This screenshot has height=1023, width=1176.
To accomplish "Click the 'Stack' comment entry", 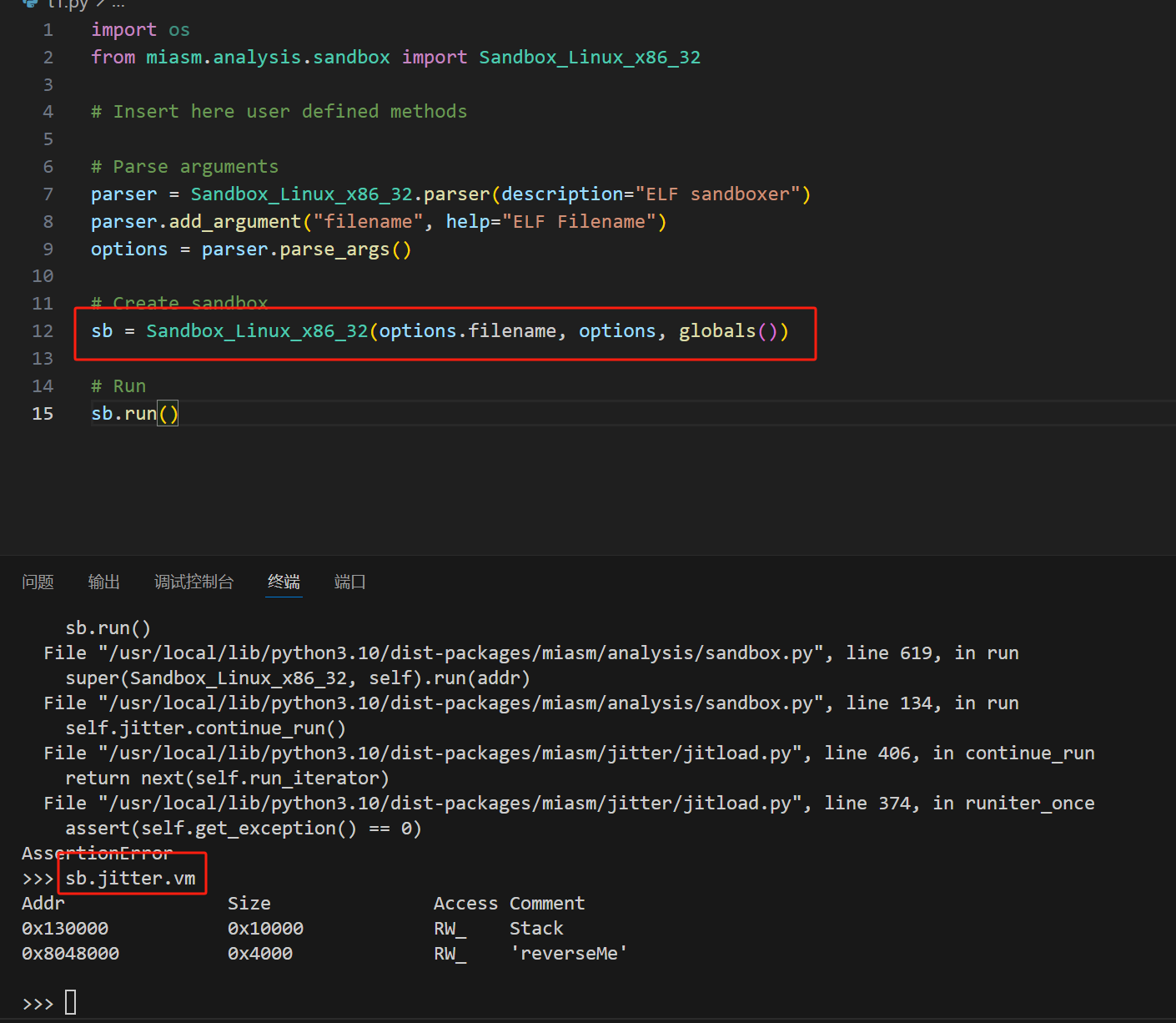I will pyautogui.click(x=537, y=929).
